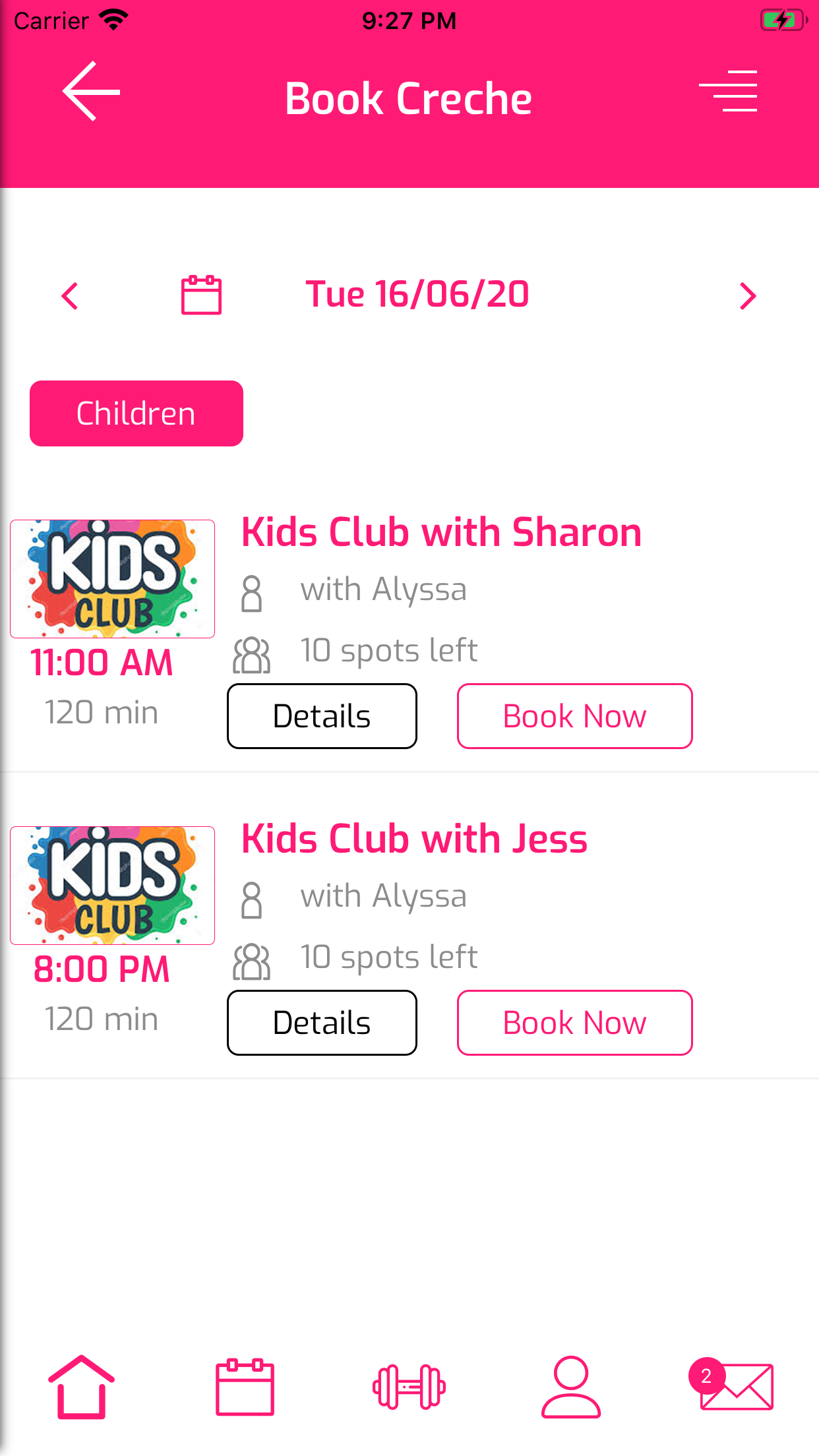View Details for Kids Club with Jess

pos(322,1023)
